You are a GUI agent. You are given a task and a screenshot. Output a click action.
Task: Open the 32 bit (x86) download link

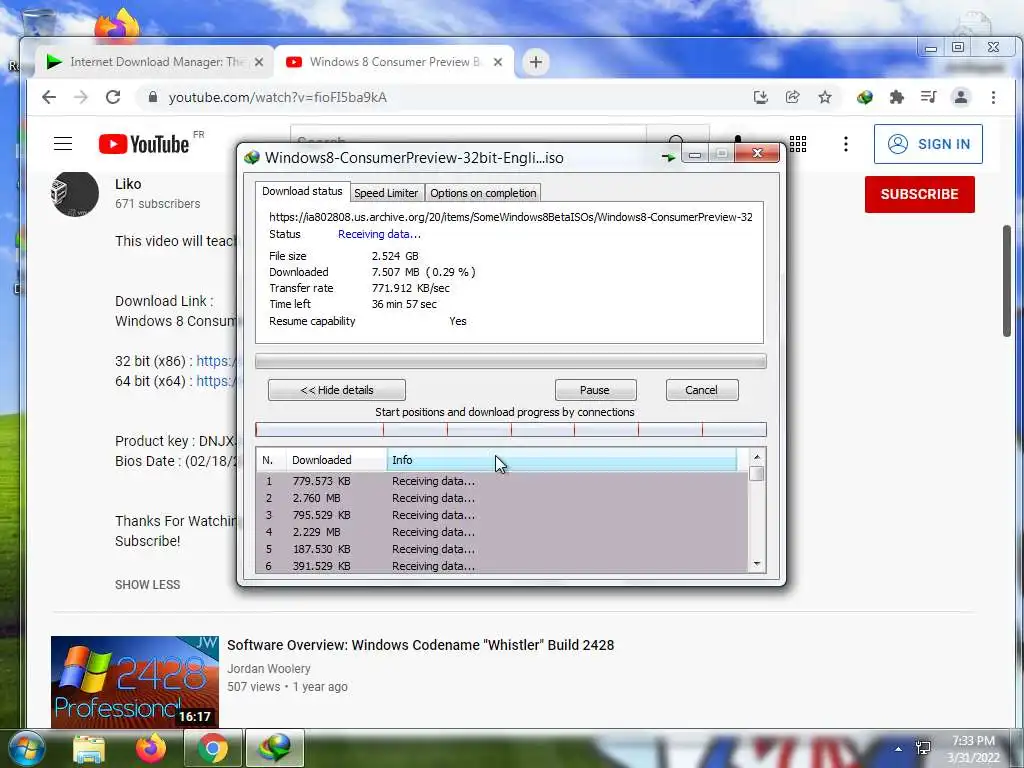pyautogui.click(x=216, y=361)
